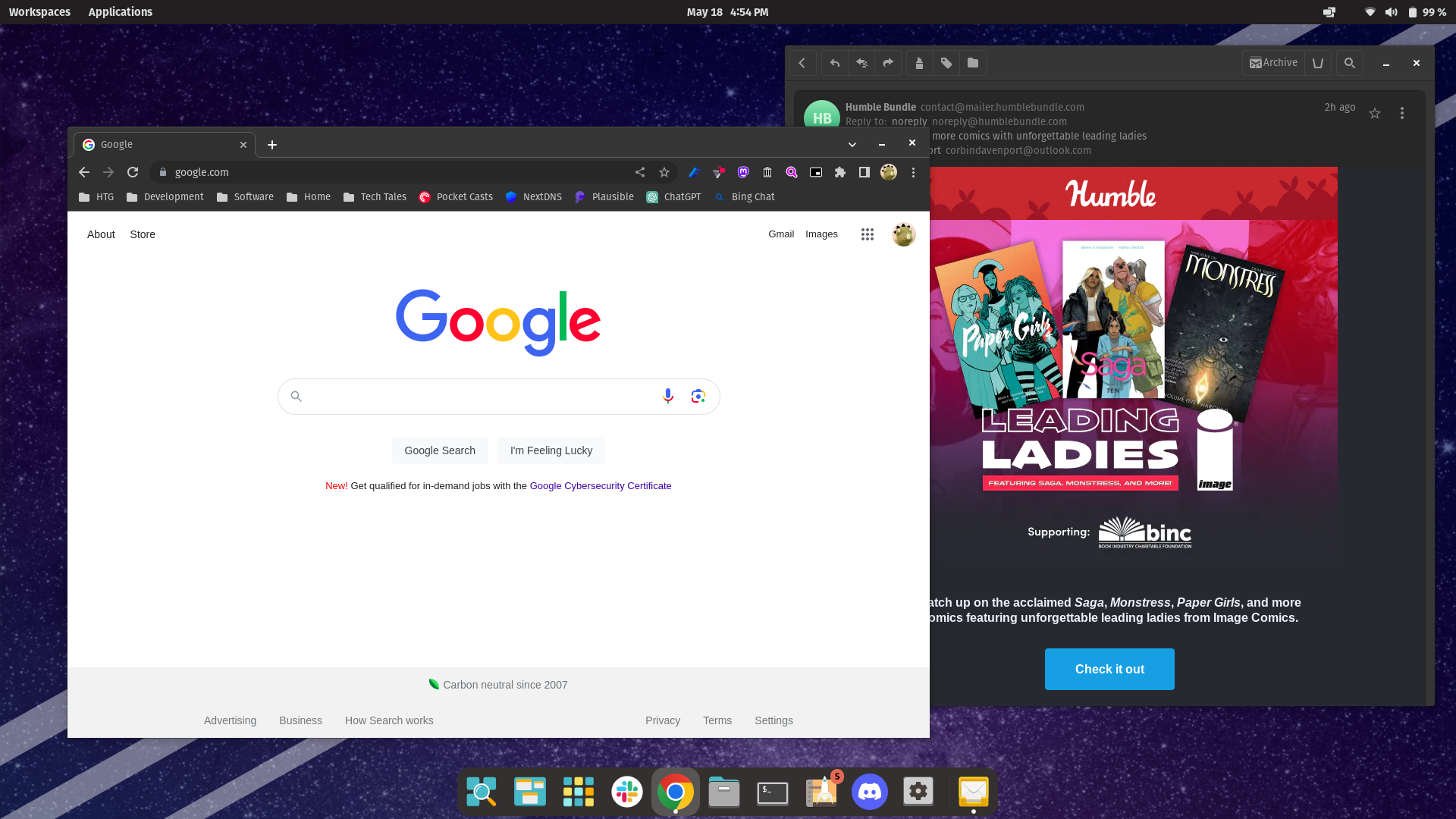
Task: Open Google Cybersecurity Certificate link
Action: click(x=601, y=485)
